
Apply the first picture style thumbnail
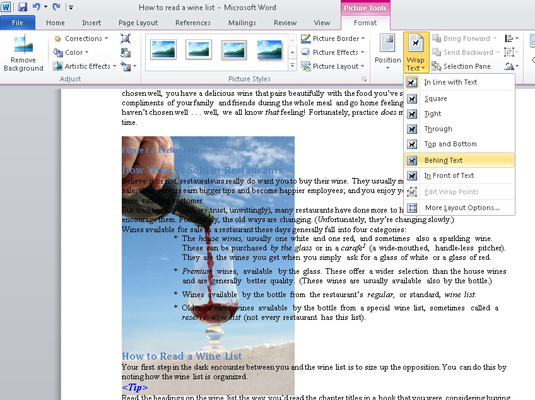[x=163, y=49]
